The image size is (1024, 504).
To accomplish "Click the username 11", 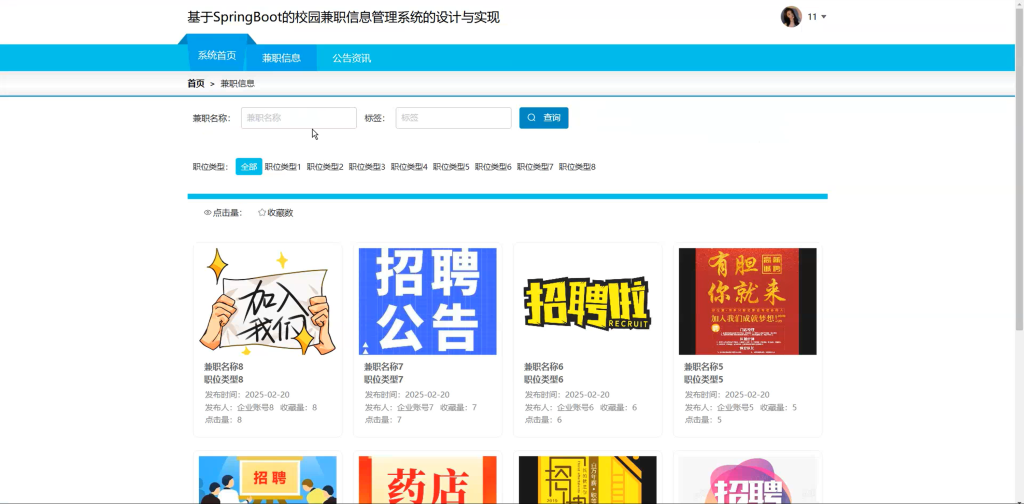I will 812,17.
